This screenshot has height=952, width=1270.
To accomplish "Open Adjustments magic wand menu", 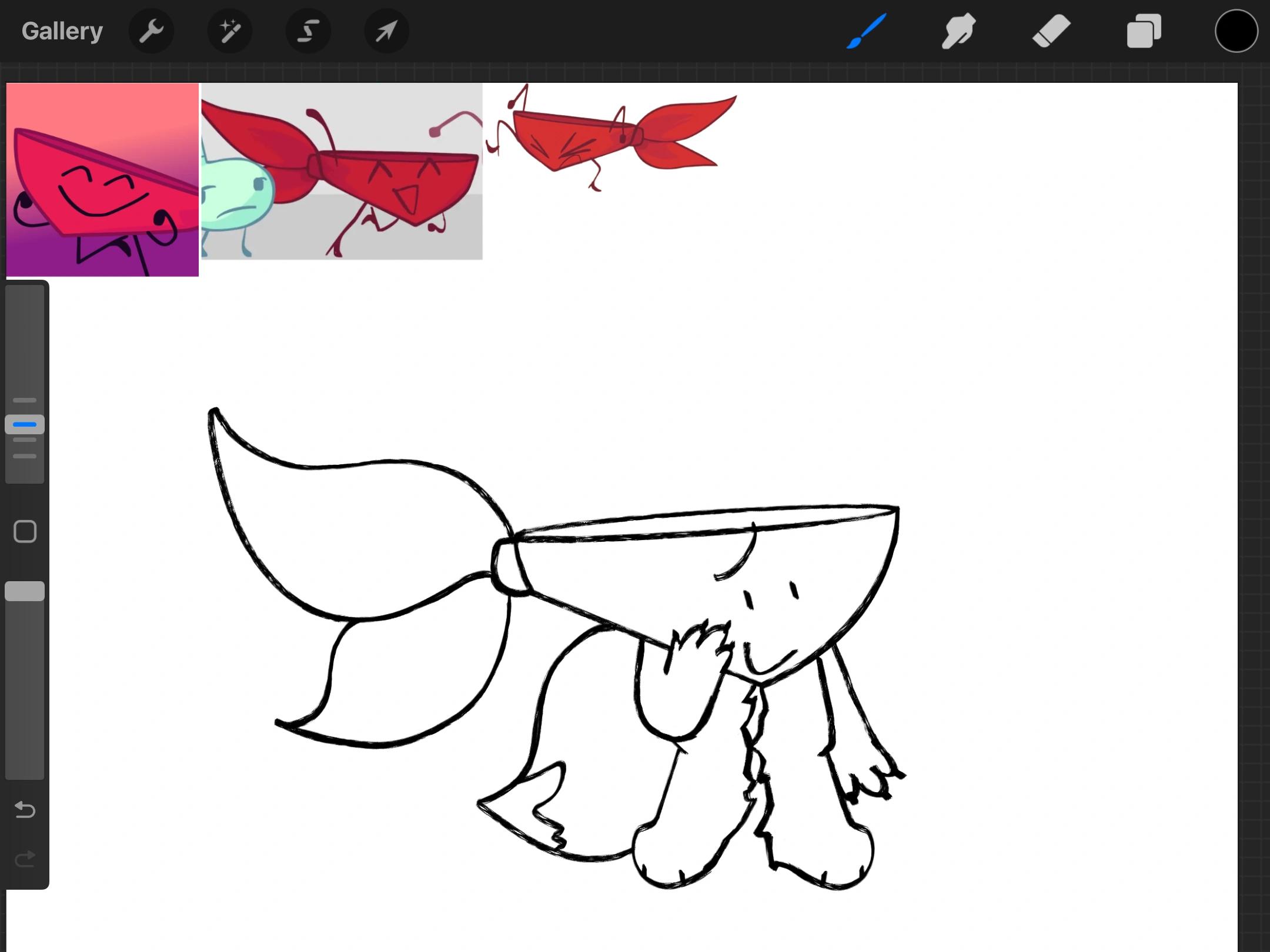I will (230, 31).
